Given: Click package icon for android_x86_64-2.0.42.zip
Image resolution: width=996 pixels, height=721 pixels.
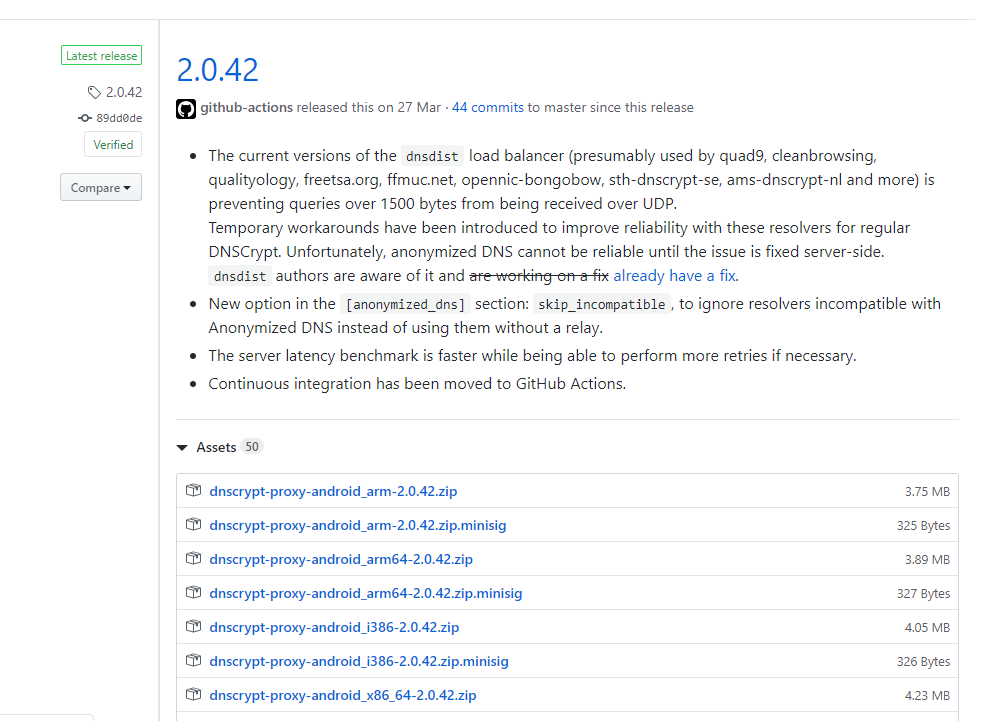Looking at the screenshot, I should (194, 695).
